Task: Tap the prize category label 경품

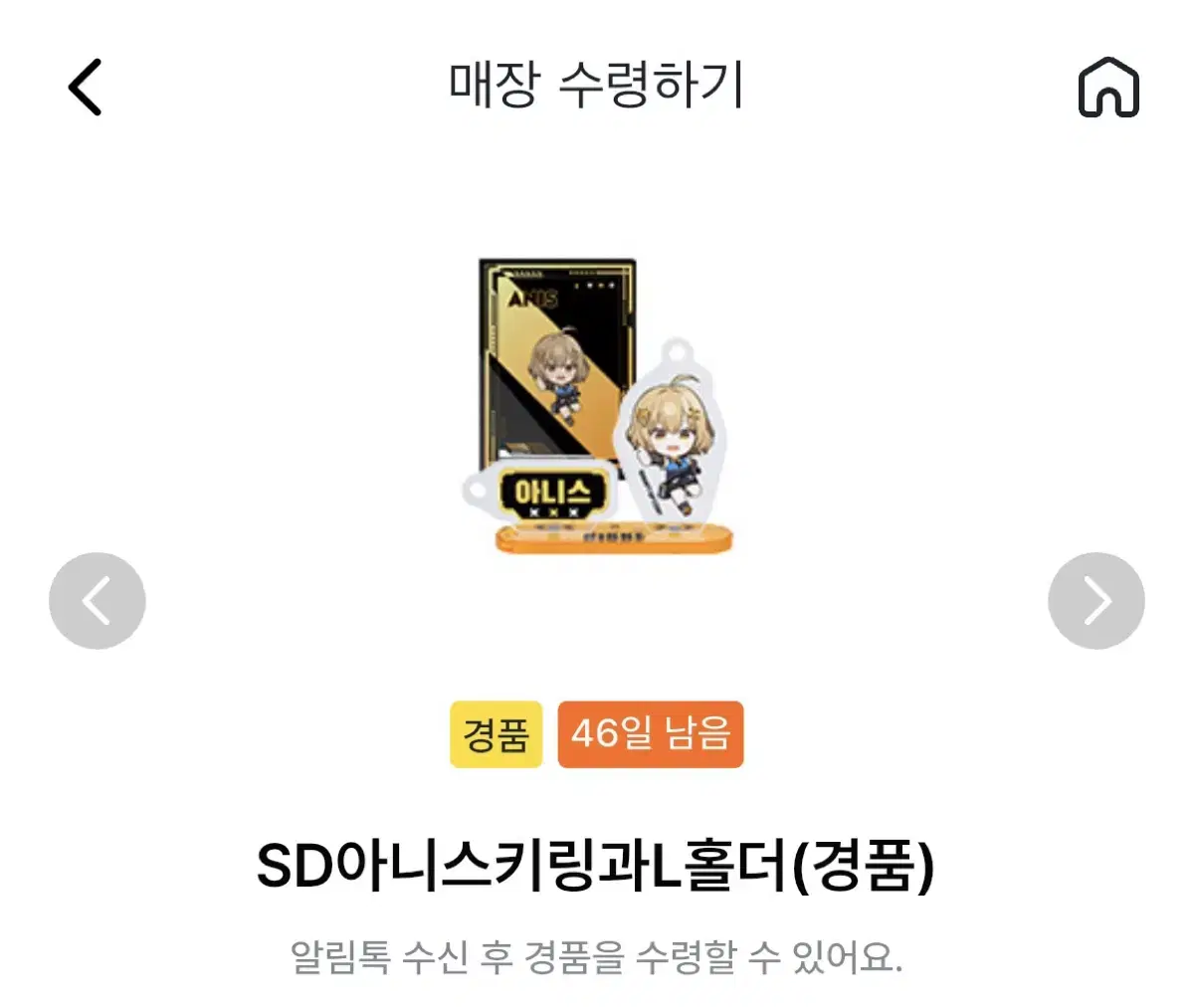Action: [496, 734]
